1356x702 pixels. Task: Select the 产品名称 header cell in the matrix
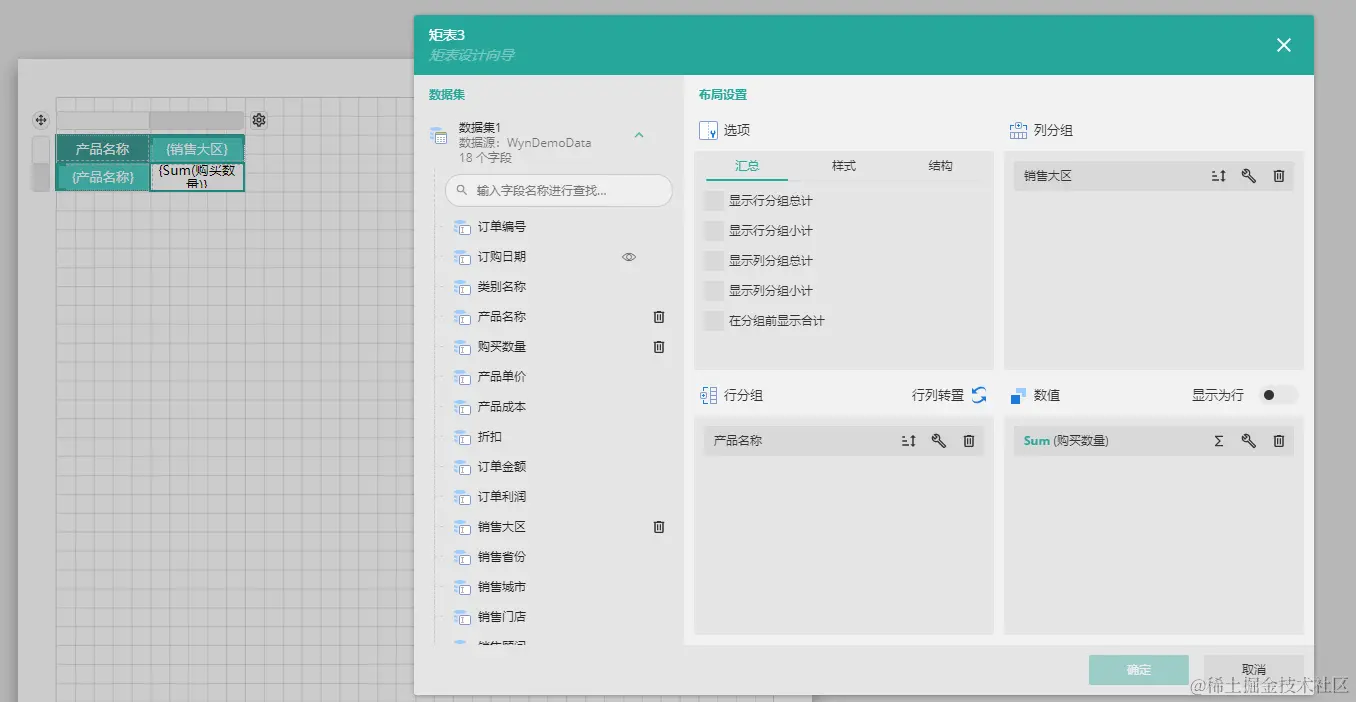[103, 149]
